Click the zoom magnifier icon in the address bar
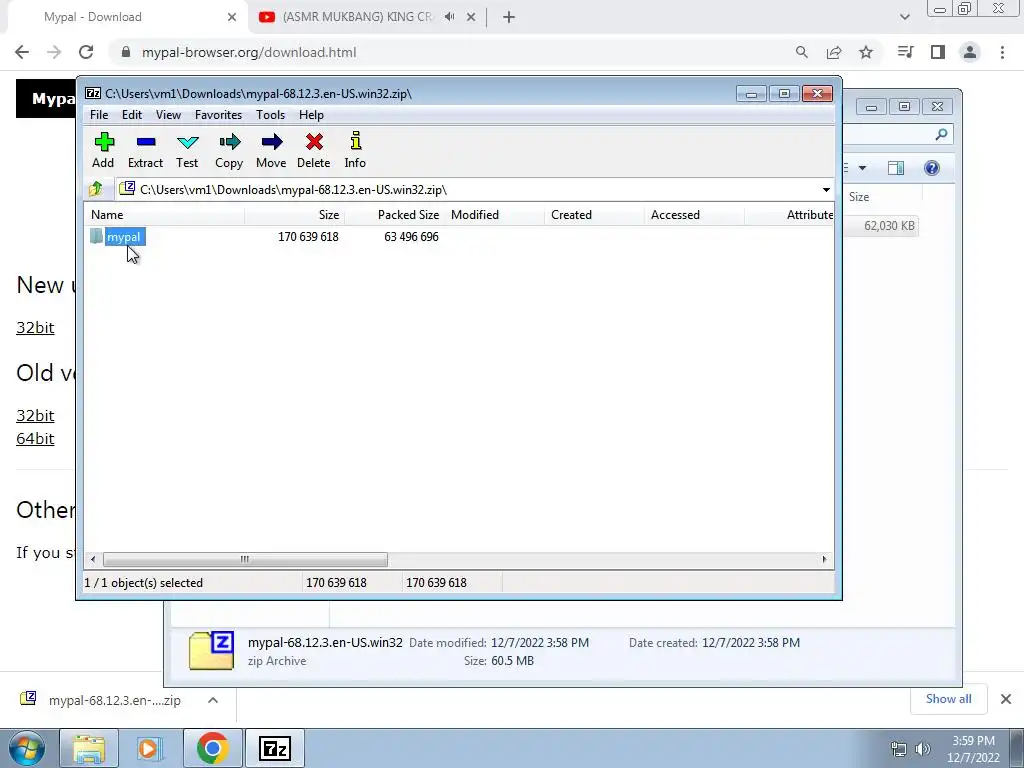 [x=802, y=52]
